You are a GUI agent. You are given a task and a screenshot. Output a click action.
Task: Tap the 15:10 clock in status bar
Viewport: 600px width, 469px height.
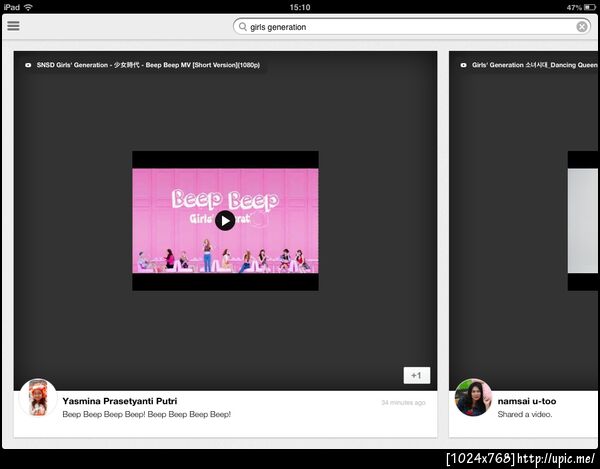(300, 7)
